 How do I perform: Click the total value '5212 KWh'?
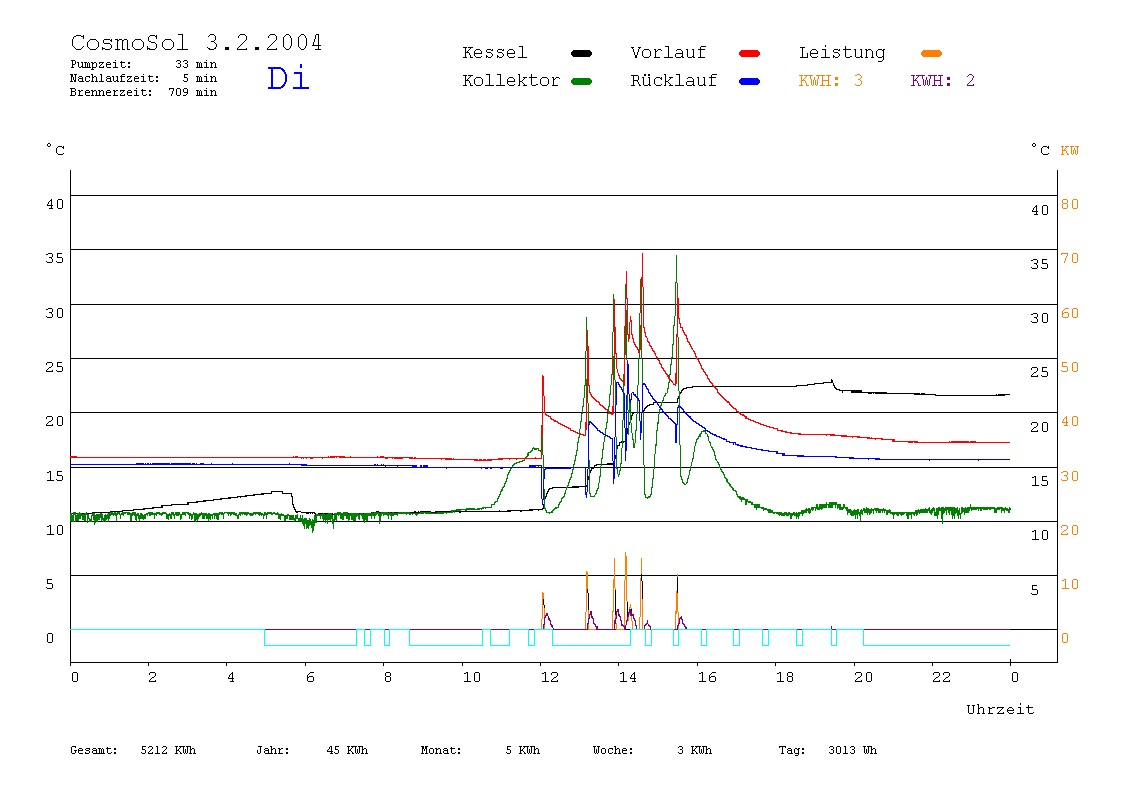coord(168,750)
